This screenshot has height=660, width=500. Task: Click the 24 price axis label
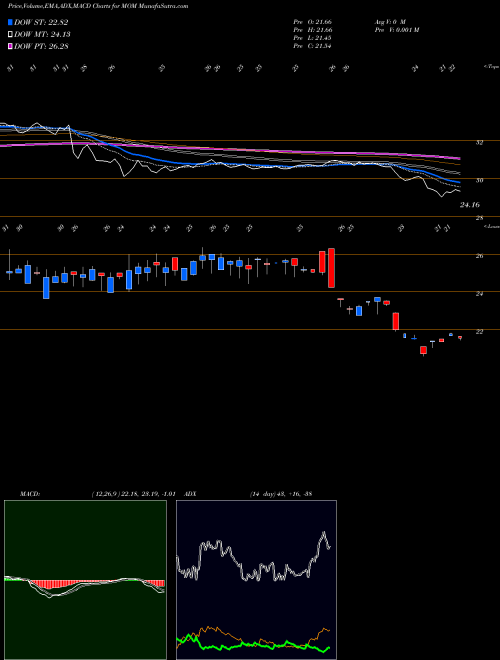[479, 294]
